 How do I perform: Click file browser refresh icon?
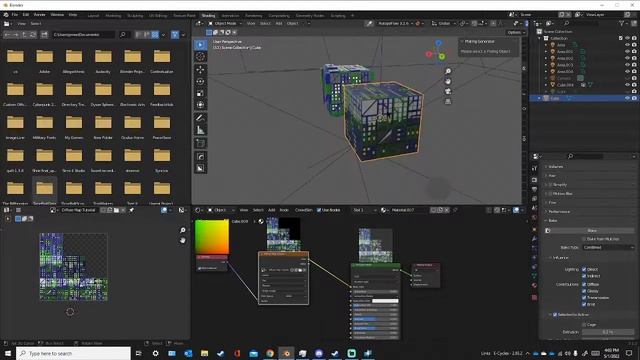[x=33, y=35]
